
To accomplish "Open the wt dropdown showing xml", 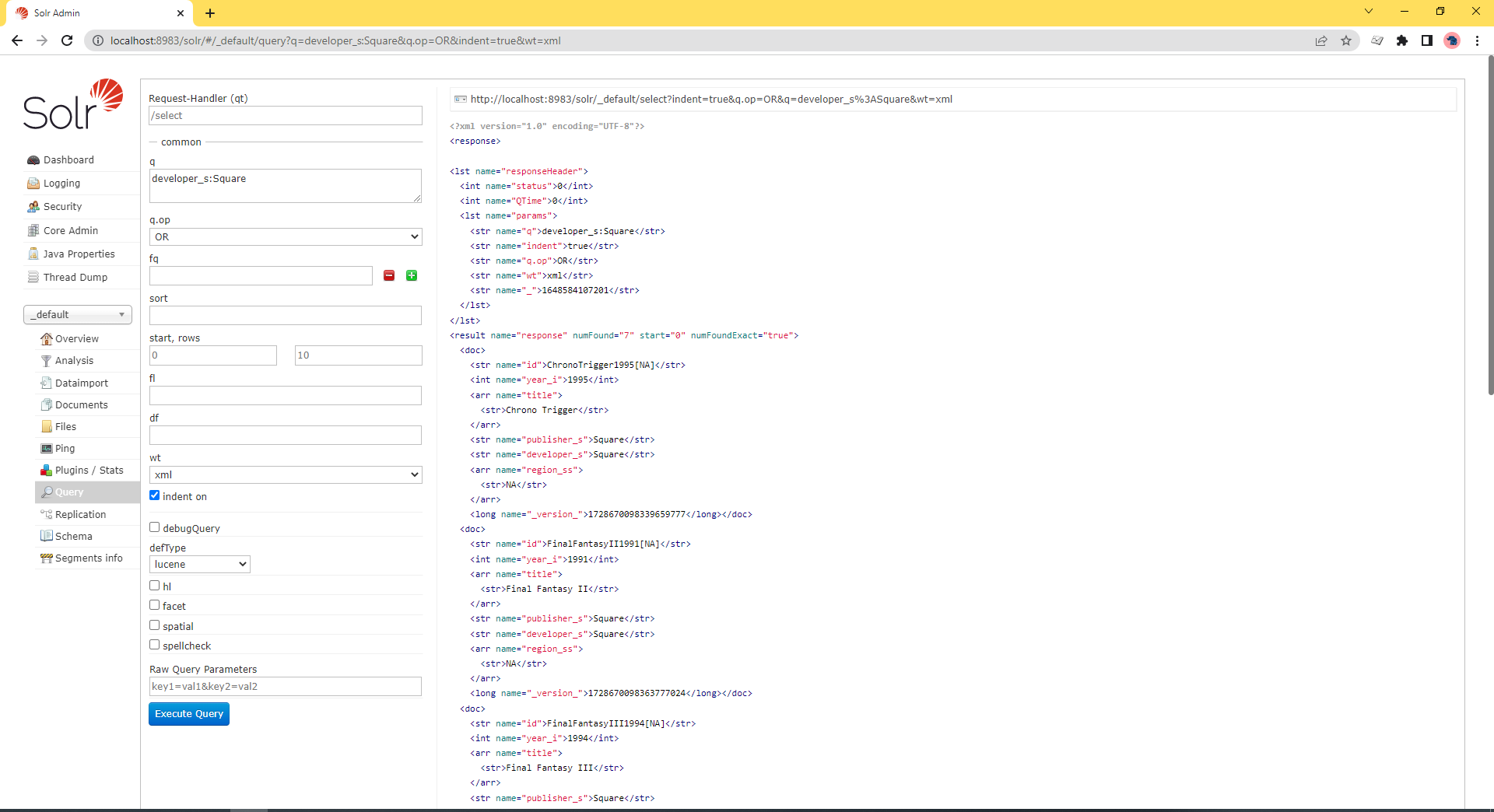I will [x=286, y=475].
